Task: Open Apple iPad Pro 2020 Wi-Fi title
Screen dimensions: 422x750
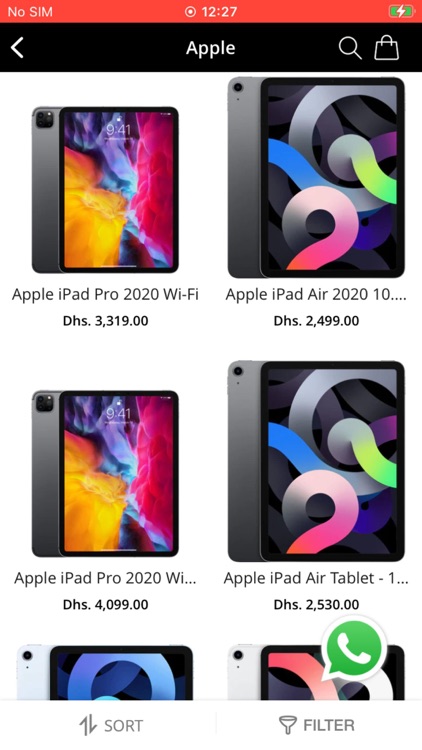Action: pos(105,294)
